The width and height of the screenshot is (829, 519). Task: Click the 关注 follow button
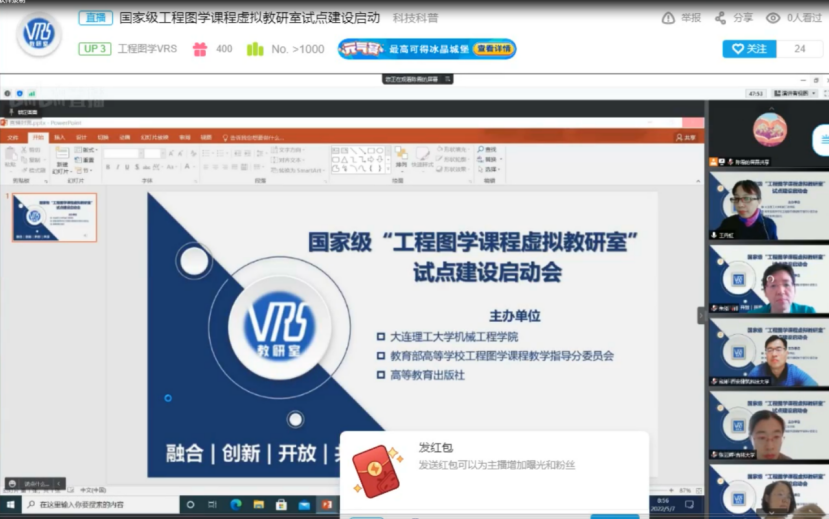click(749, 49)
